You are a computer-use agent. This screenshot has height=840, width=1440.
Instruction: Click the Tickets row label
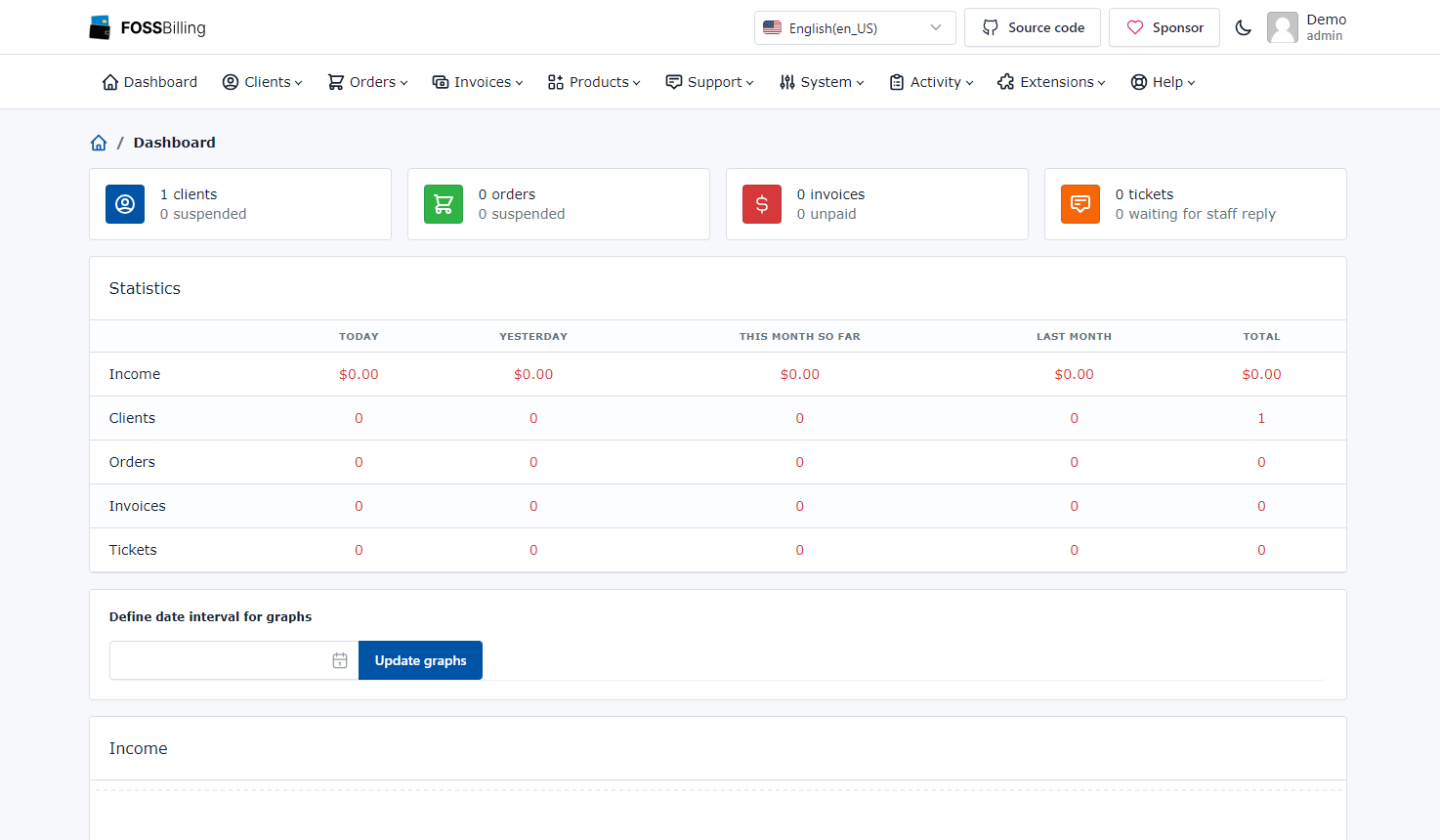(133, 550)
